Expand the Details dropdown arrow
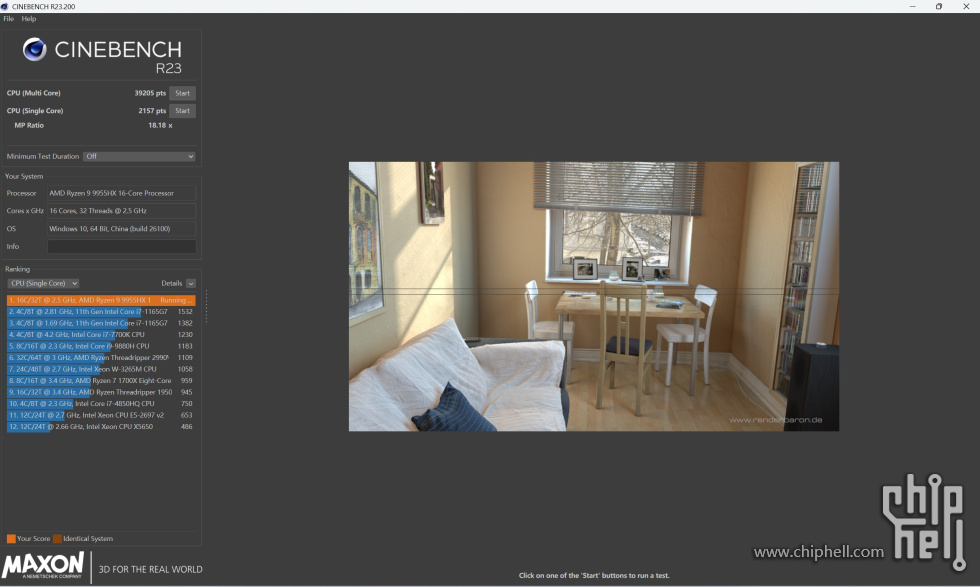This screenshot has height=587, width=980. 191,283
